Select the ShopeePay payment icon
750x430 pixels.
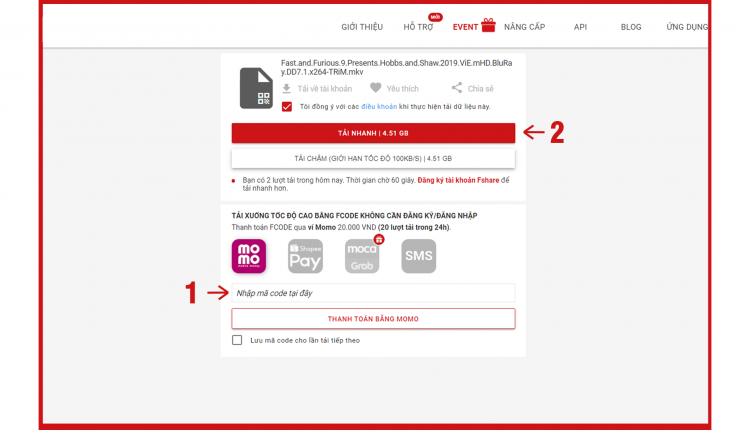coord(305,256)
